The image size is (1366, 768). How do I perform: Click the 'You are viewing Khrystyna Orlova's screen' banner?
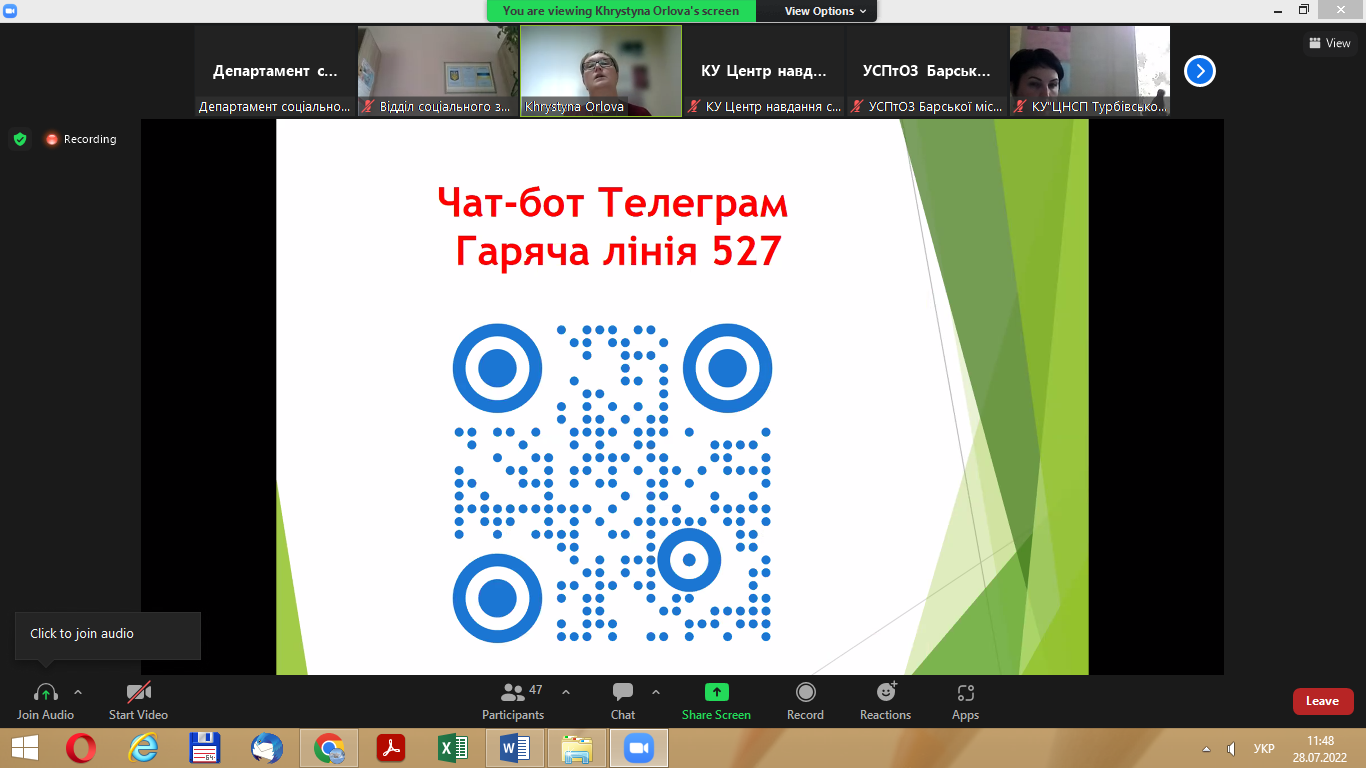[x=621, y=11]
